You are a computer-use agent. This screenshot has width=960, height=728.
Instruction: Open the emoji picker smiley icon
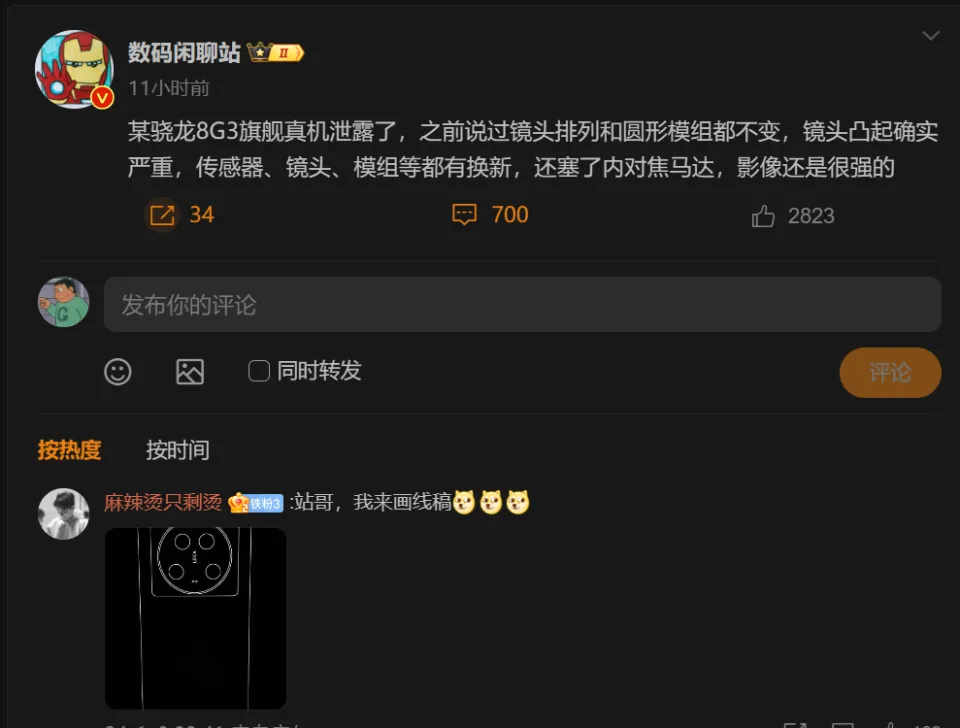118,372
